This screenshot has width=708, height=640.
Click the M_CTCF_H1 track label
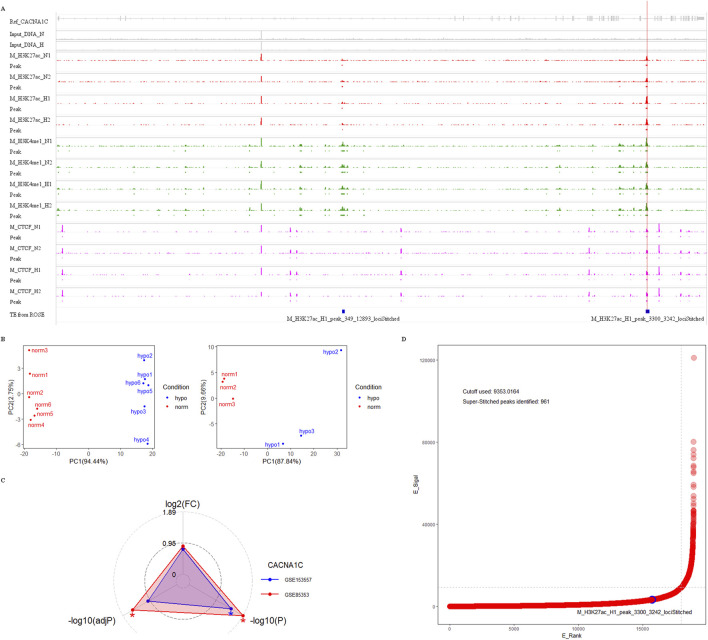[25, 270]
